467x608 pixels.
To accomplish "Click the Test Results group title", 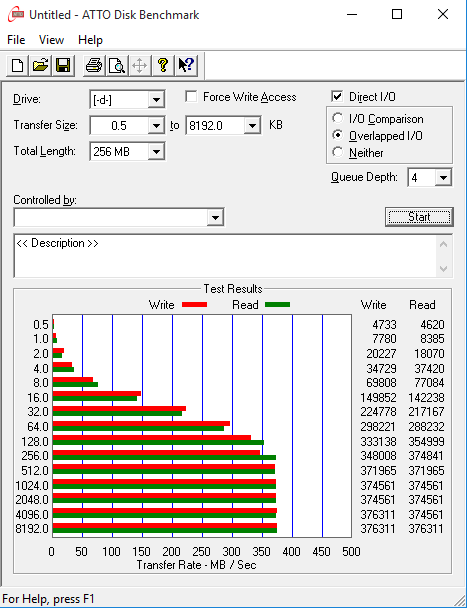I will point(233,288).
